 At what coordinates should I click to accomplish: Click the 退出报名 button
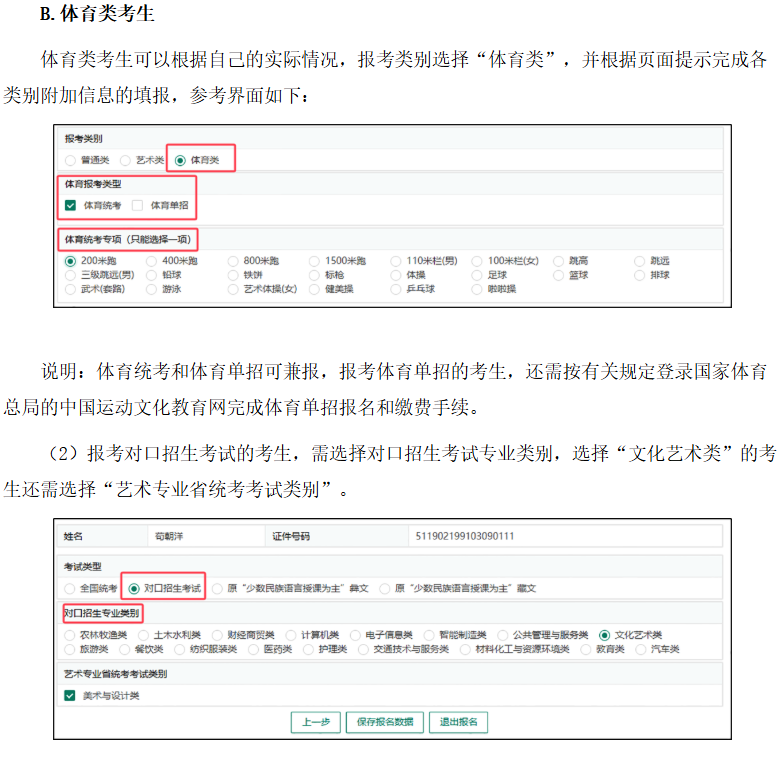pos(458,722)
